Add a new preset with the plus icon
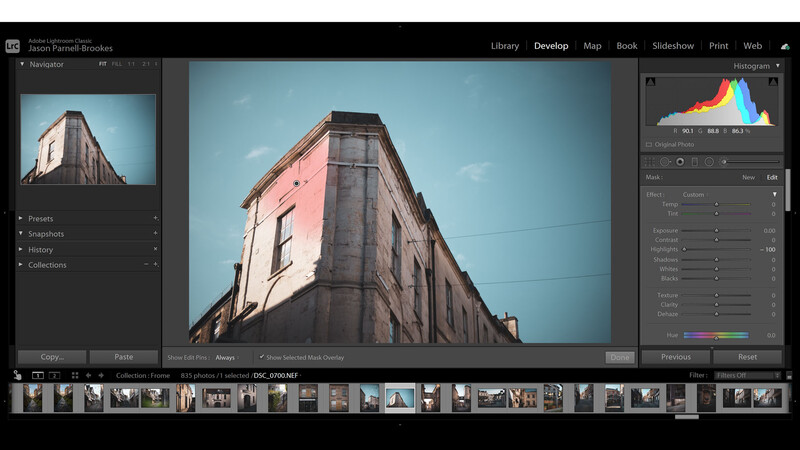The width and height of the screenshot is (800, 450). pyautogui.click(x=156, y=218)
